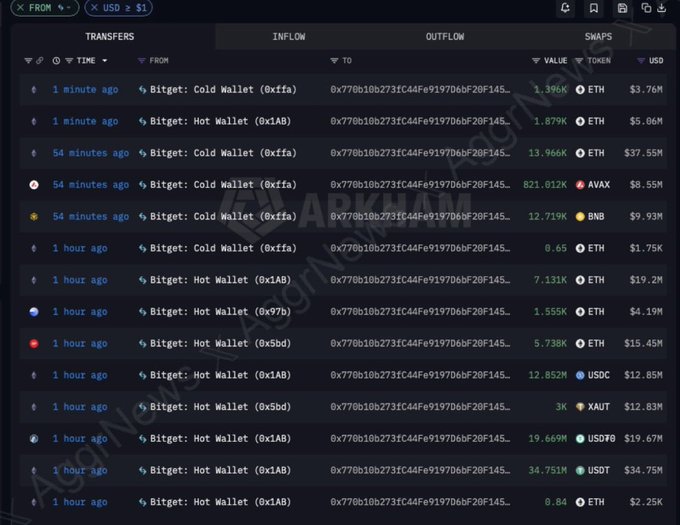The image size is (680, 525).
Task: Click Bitget entity icon in $8.55M row
Action: pos(142,185)
